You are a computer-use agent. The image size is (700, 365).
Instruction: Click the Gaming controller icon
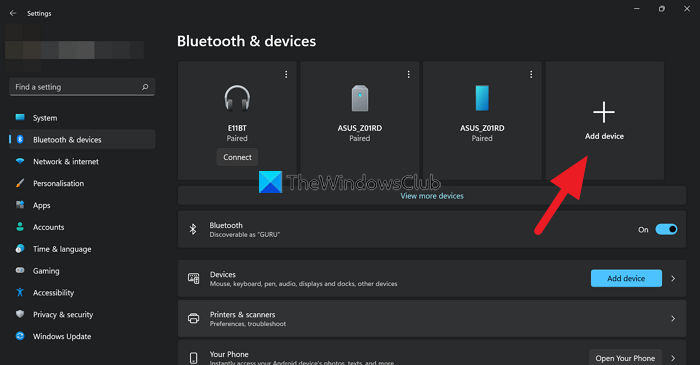[x=20, y=270]
